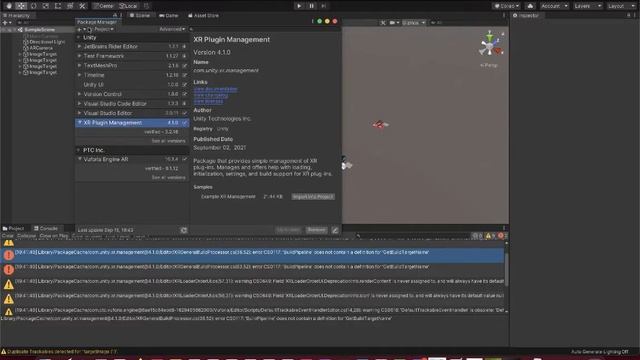Select the Inspector tab
The width and height of the screenshot is (640, 360).
[527, 15]
